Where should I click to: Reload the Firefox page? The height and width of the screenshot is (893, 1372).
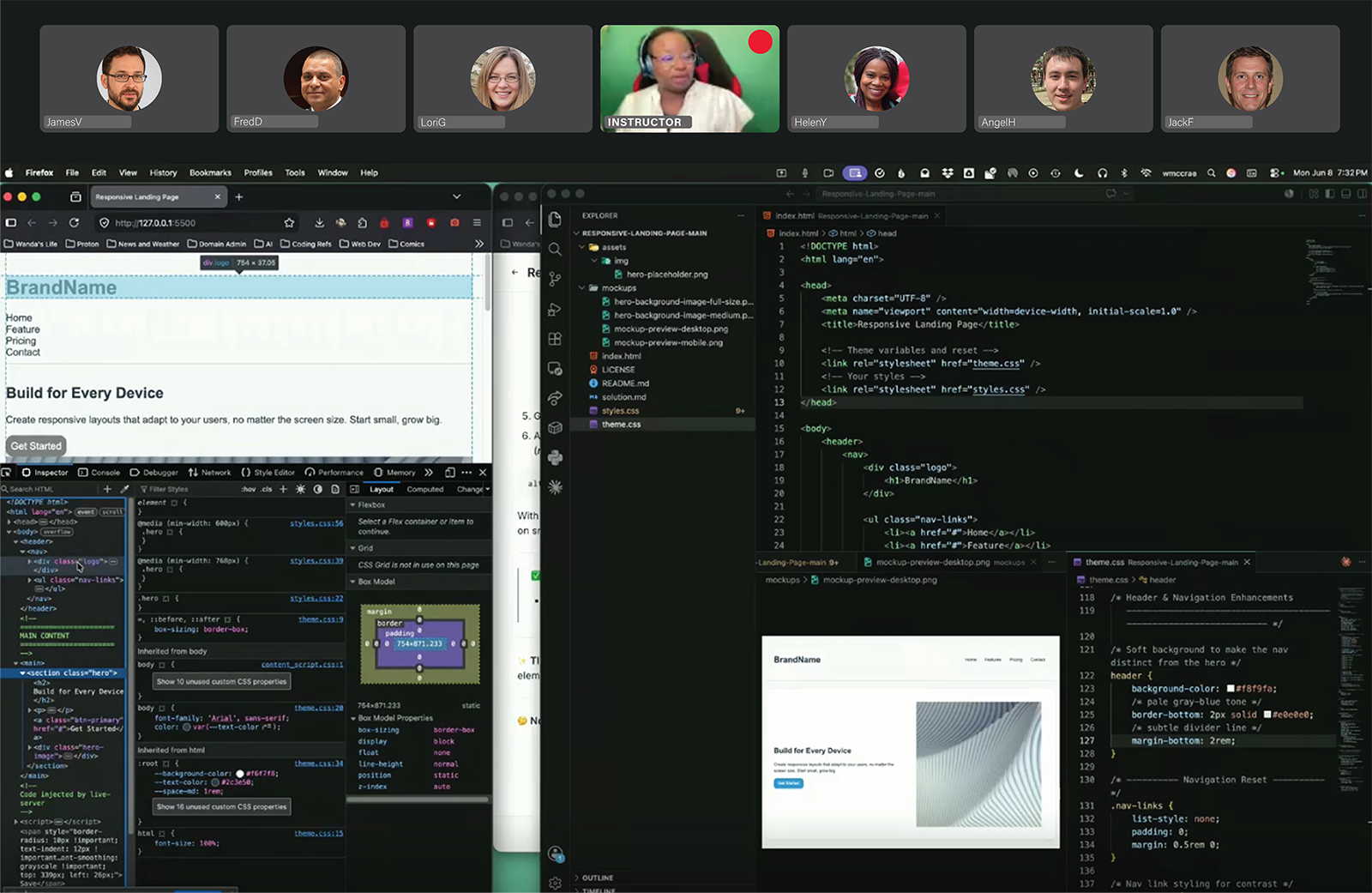click(x=74, y=223)
